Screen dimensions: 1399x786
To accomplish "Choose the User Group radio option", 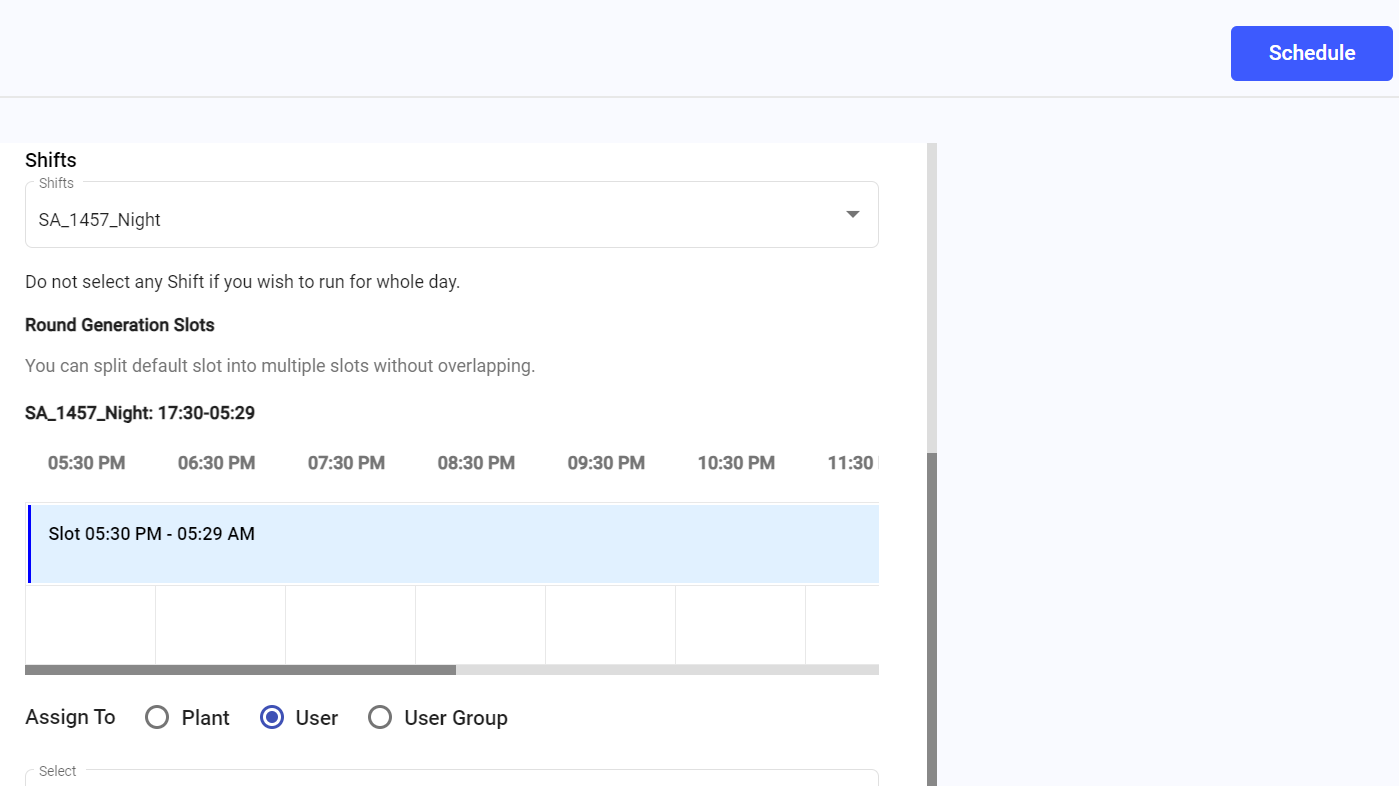I will click(x=380, y=718).
